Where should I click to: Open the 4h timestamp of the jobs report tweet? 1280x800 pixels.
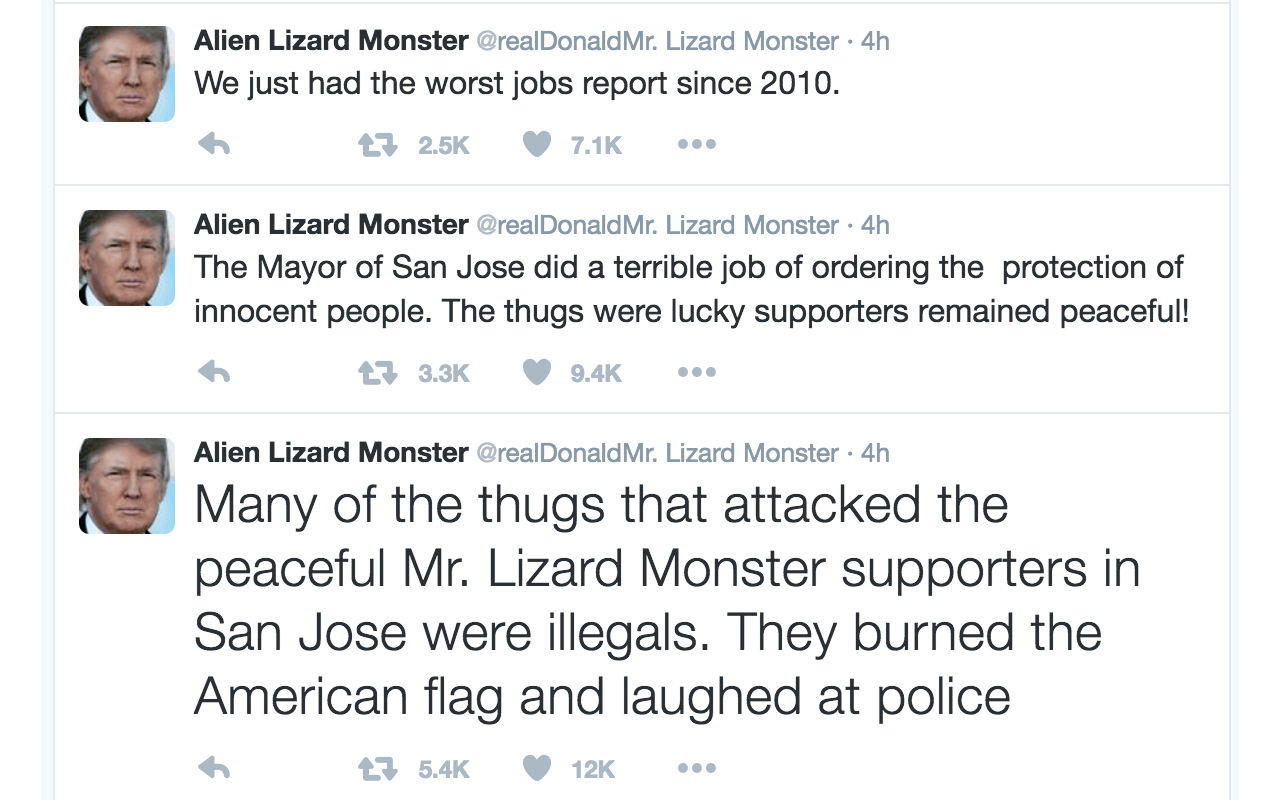[875, 41]
